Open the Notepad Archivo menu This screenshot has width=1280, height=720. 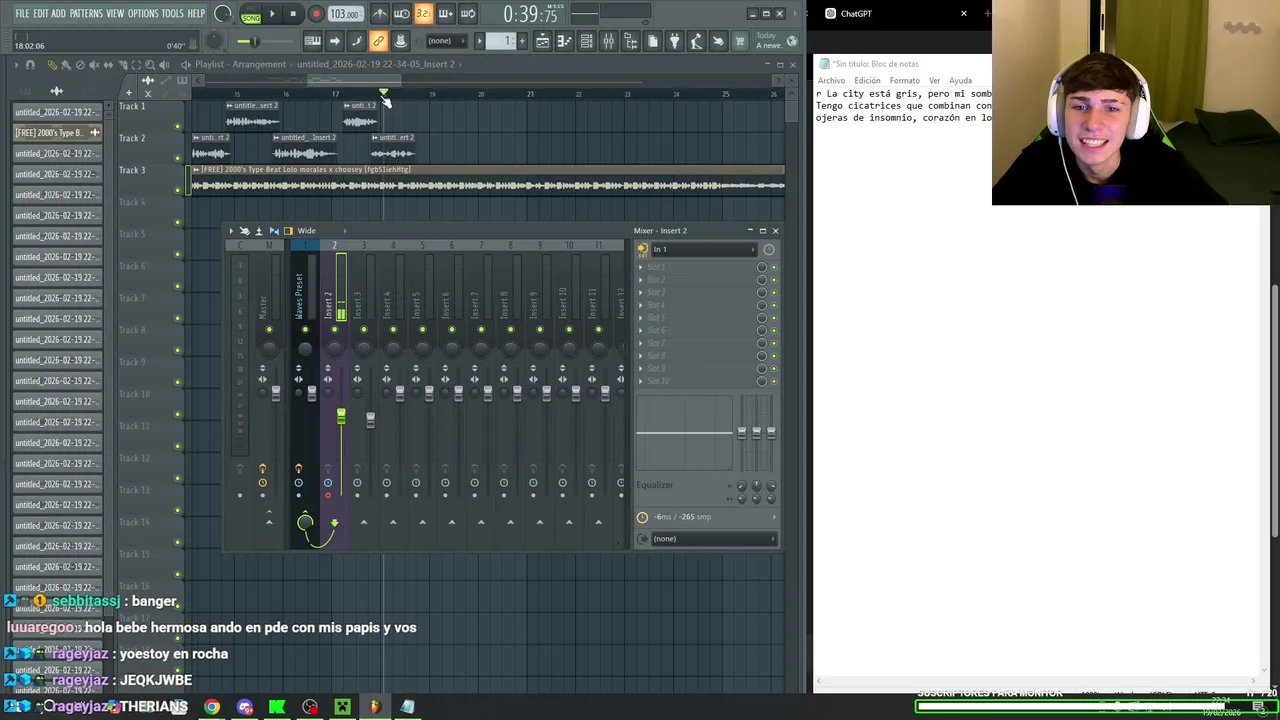point(831,80)
